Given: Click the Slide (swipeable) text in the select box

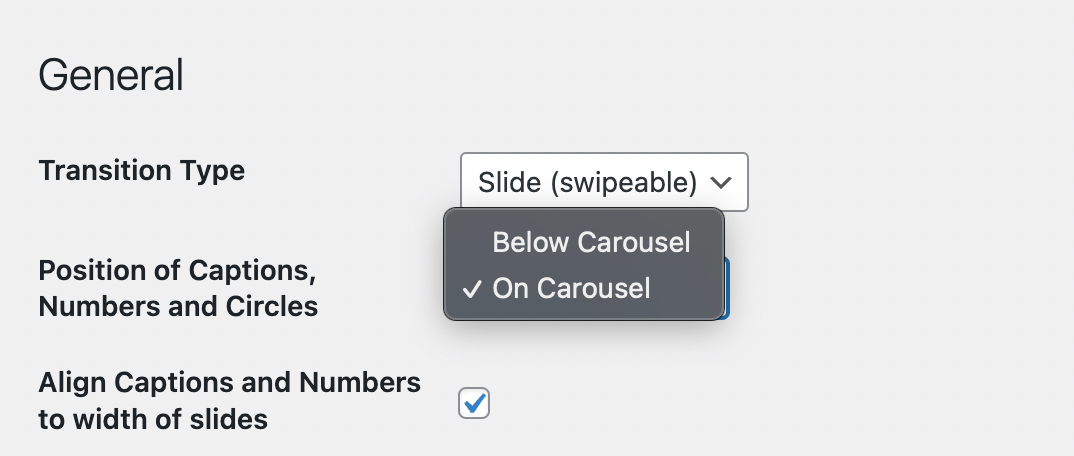Looking at the screenshot, I should (x=587, y=182).
